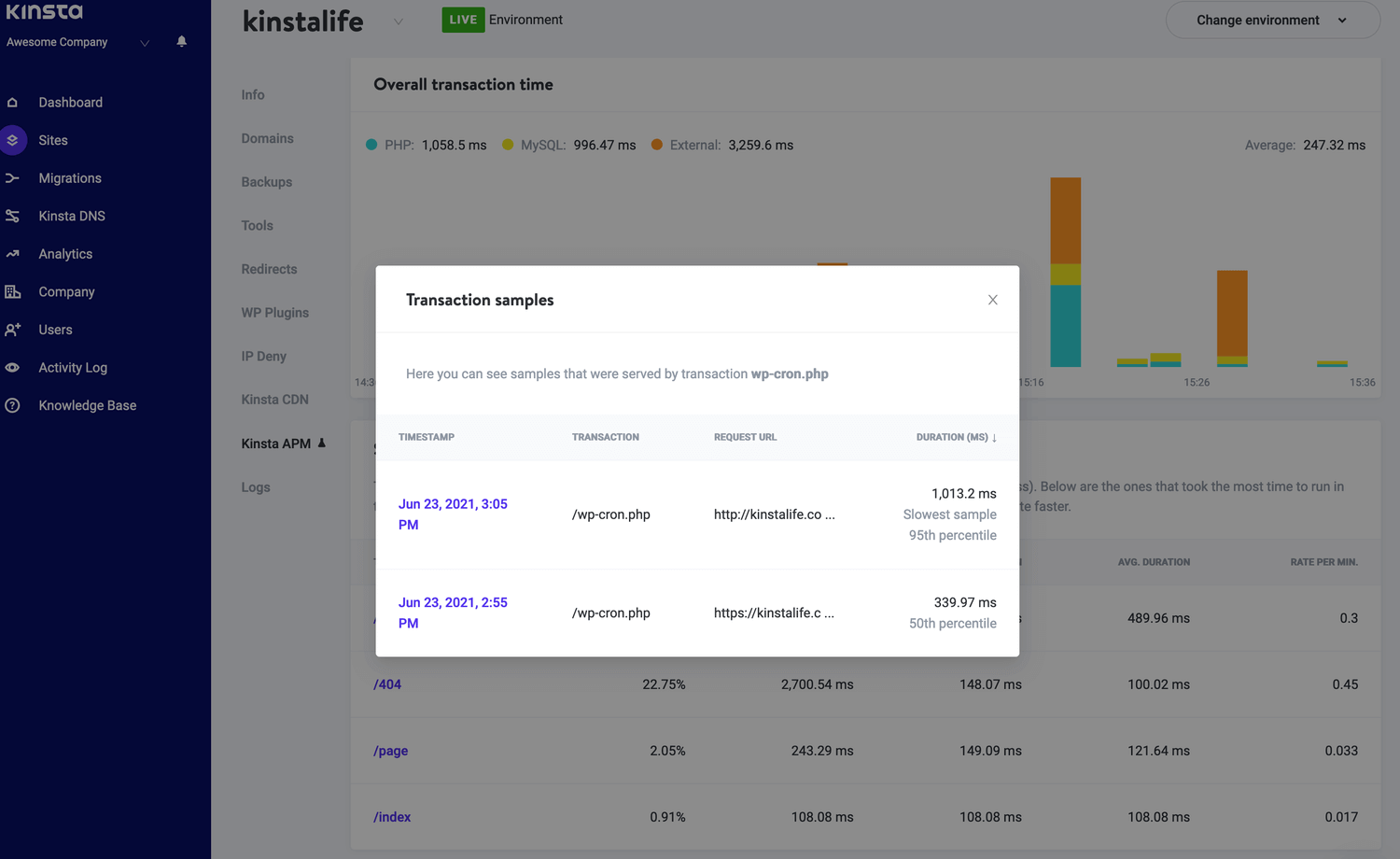The width and height of the screenshot is (1400, 859).
Task: Click the Sites layers icon
Action: (x=12, y=140)
